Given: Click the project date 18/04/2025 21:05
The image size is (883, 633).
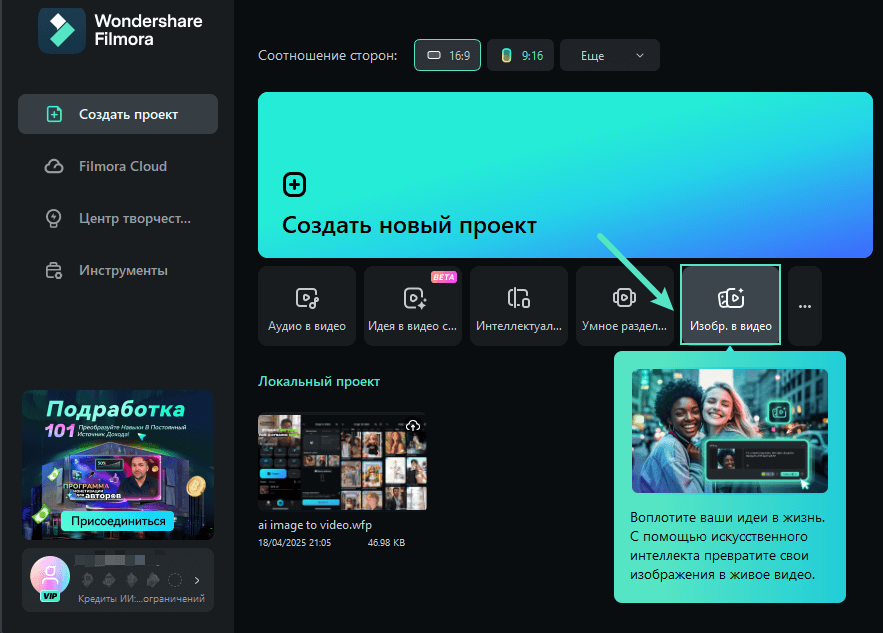Looking at the screenshot, I should point(295,543).
